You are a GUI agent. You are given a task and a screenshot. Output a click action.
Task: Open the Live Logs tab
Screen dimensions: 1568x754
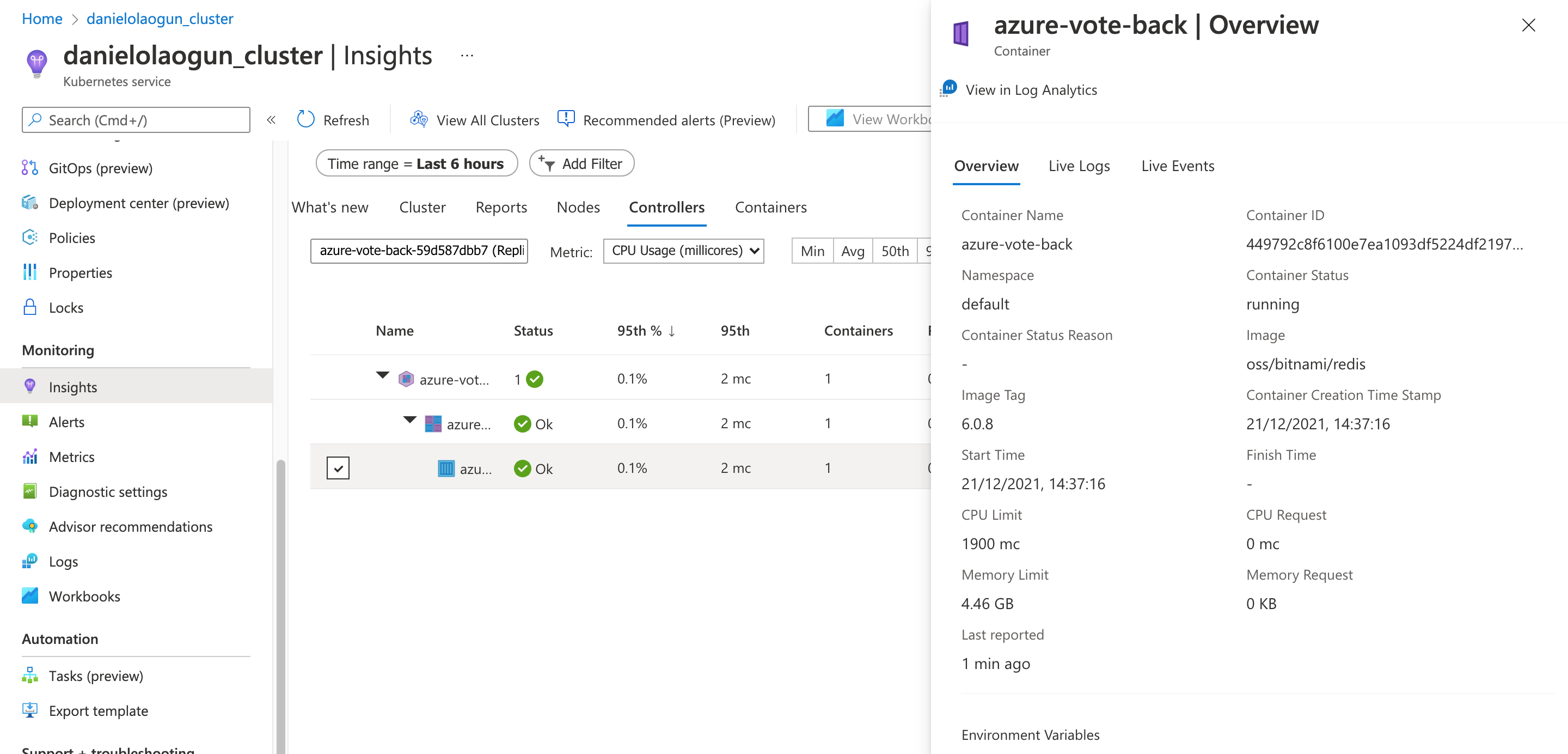1079,166
